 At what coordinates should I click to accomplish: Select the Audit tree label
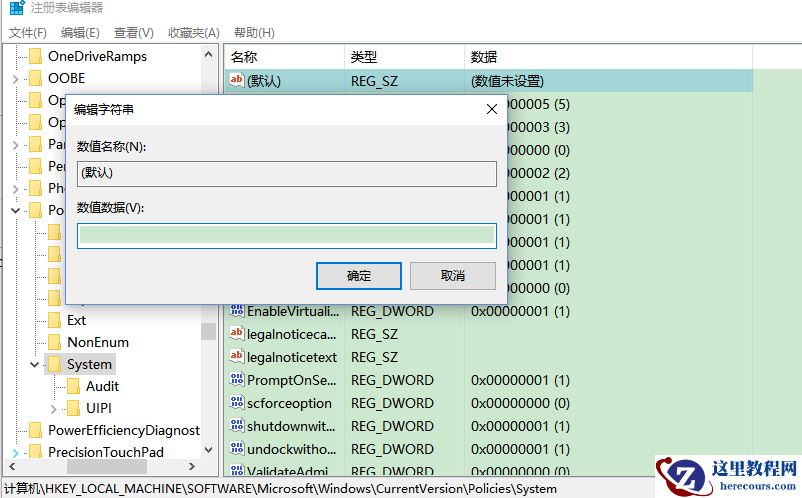[x=102, y=386]
